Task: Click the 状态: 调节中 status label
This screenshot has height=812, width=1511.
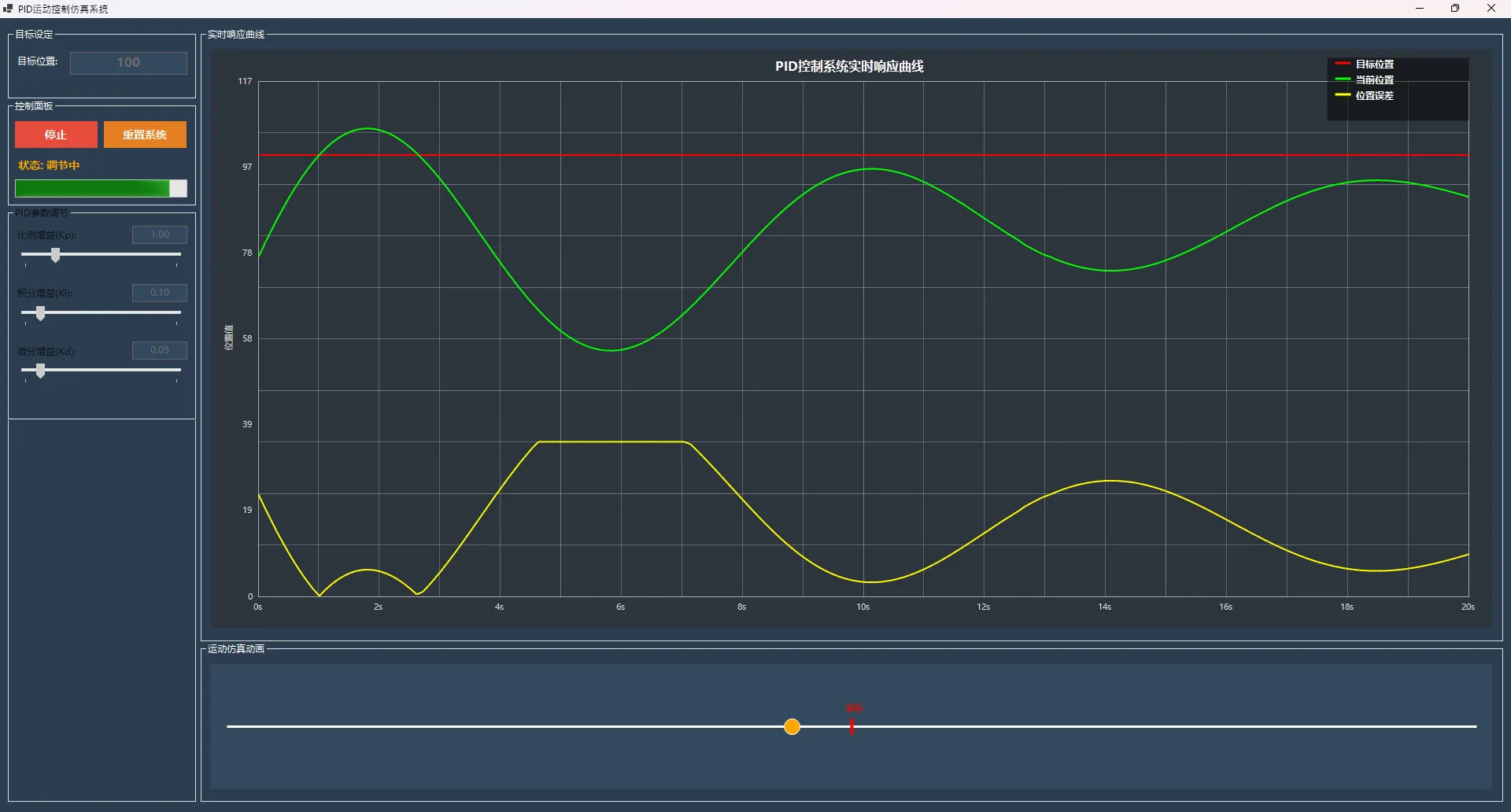Action: pyautogui.click(x=49, y=165)
